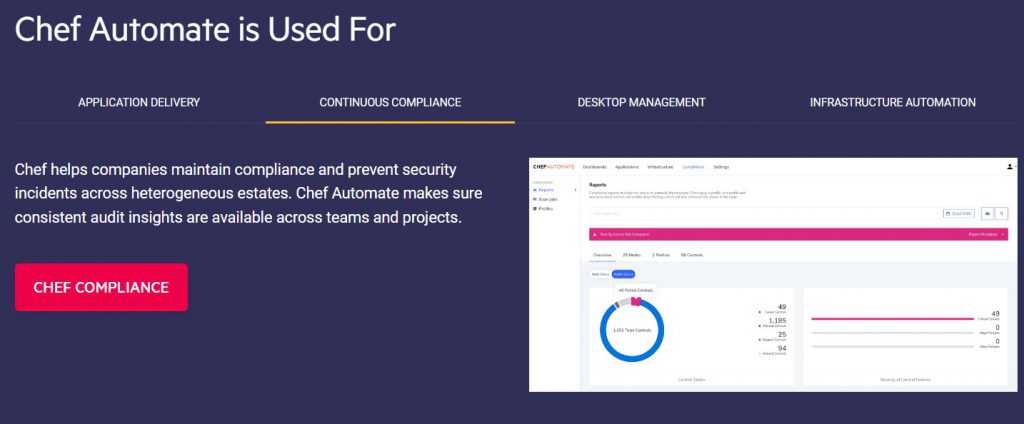Viewport: 1024px width, 424px height.
Task: Open the user profile icon
Action: (1009, 166)
